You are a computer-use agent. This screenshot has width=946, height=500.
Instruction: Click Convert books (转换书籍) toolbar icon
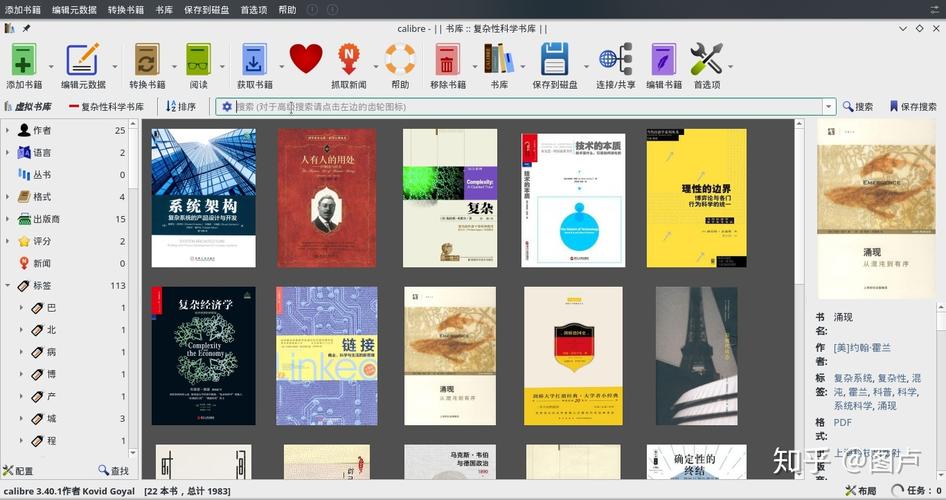click(147, 59)
